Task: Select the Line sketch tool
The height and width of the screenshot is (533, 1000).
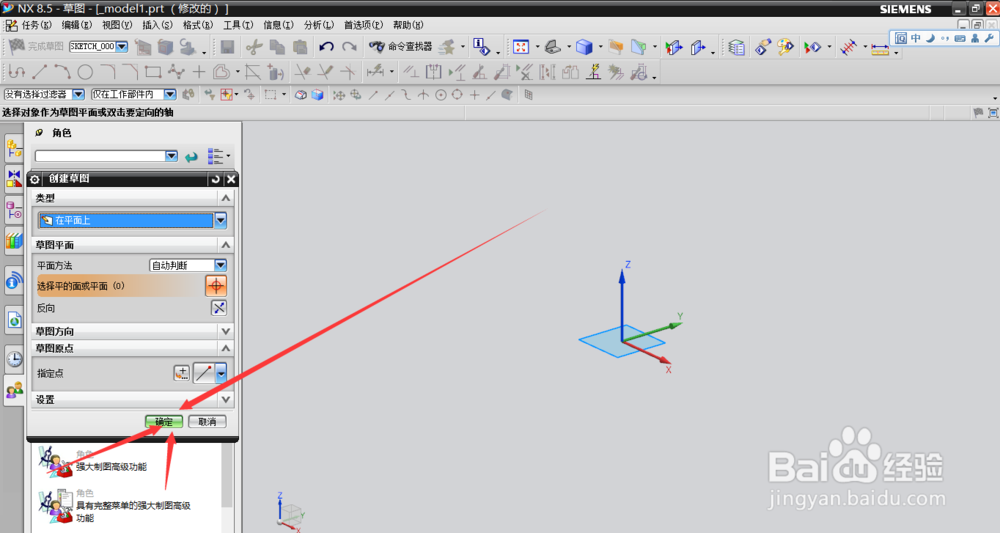Action: (40, 72)
